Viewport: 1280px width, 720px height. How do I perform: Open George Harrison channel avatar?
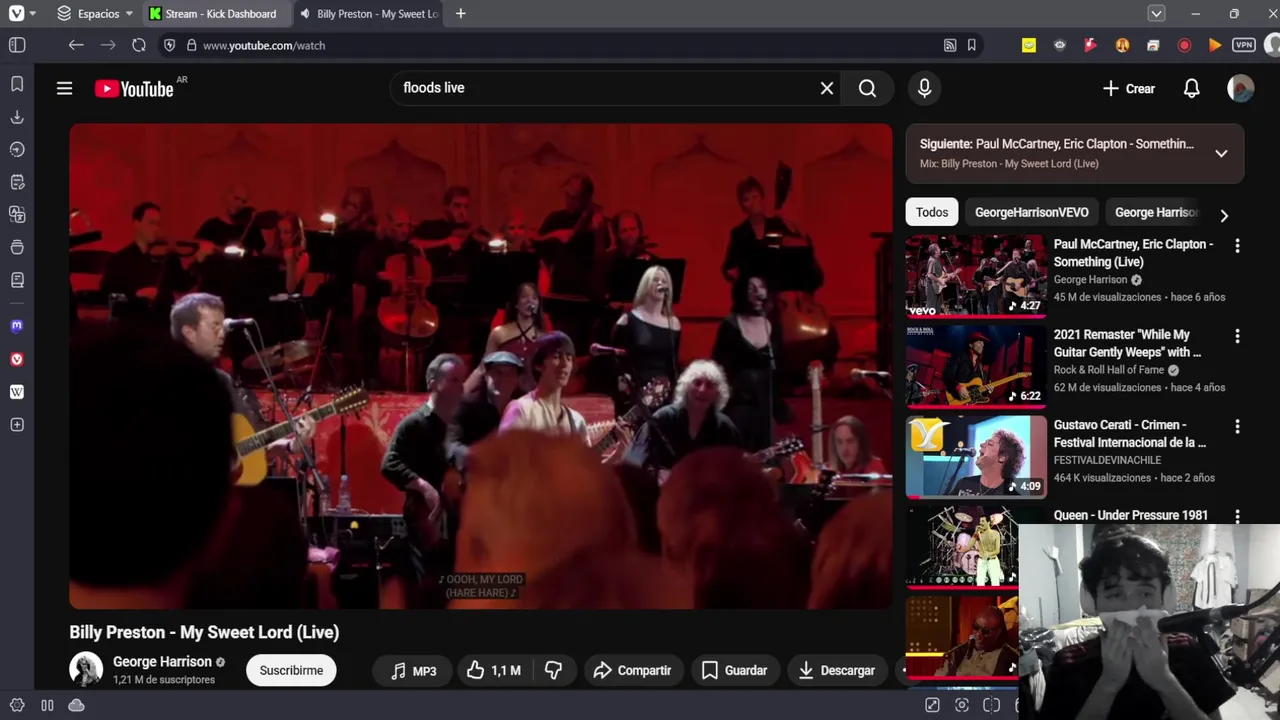[86, 669]
